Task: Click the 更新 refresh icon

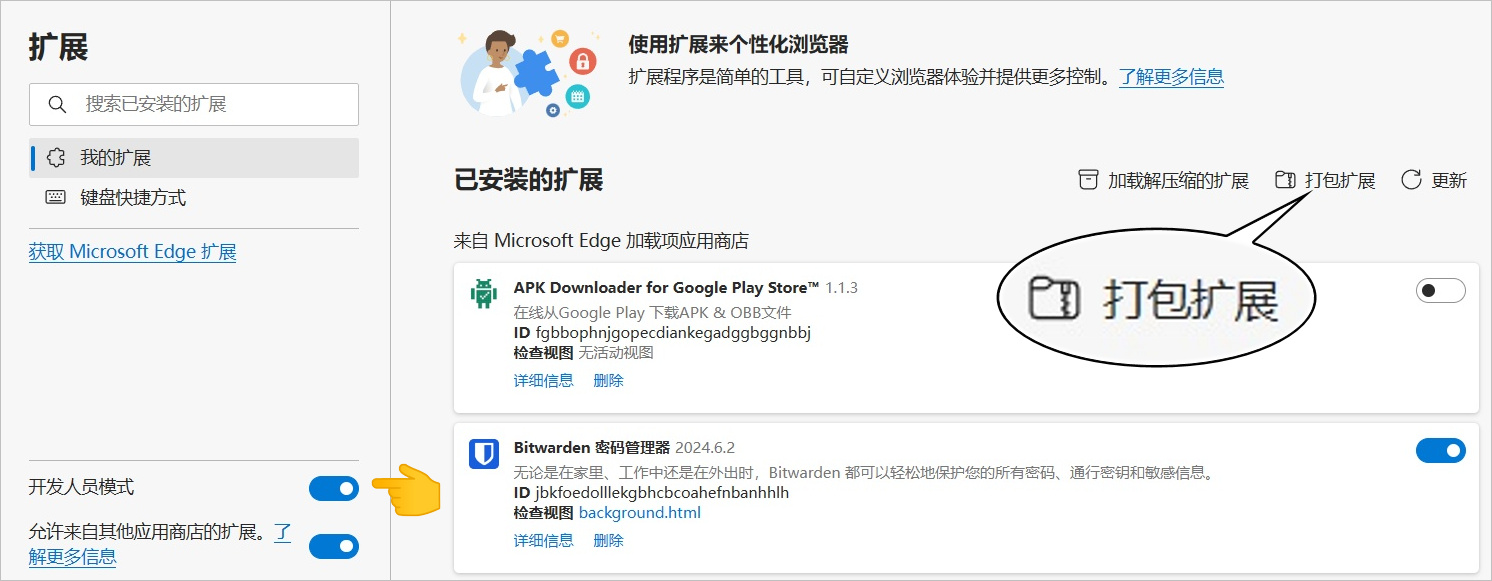Action: click(x=1411, y=180)
